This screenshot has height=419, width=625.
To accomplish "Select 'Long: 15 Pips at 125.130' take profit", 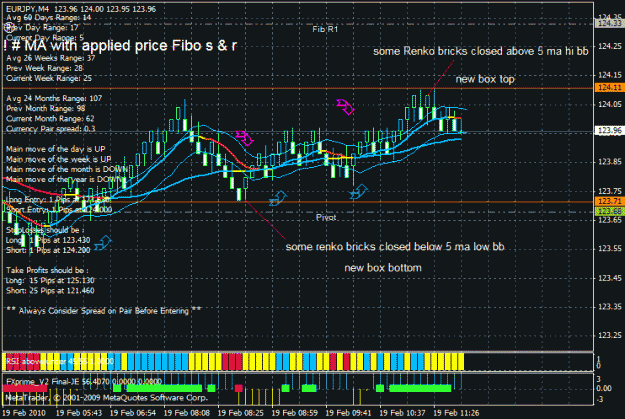I will click(x=50, y=281).
